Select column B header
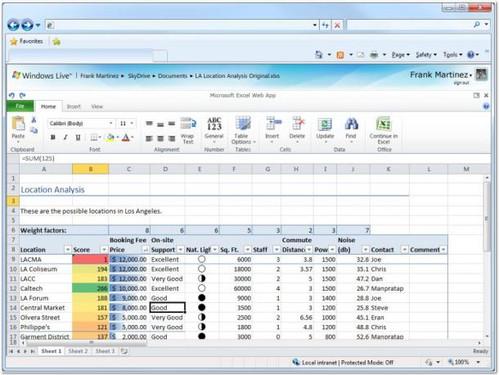499x375 pixels. (x=90, y=169)
